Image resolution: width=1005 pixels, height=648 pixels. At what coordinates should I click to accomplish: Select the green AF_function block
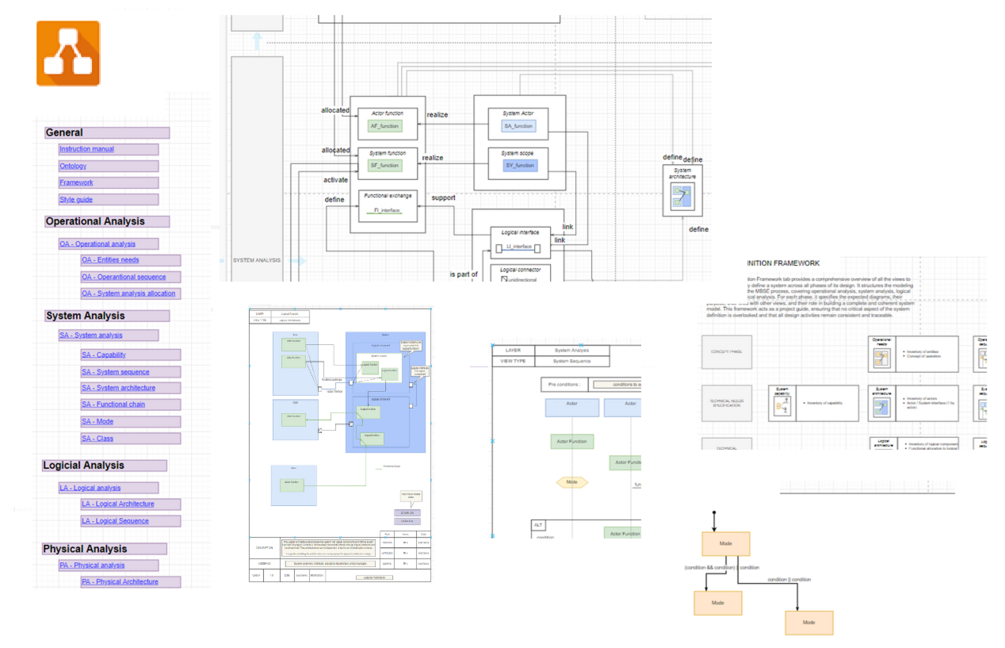tap(385, 126)
